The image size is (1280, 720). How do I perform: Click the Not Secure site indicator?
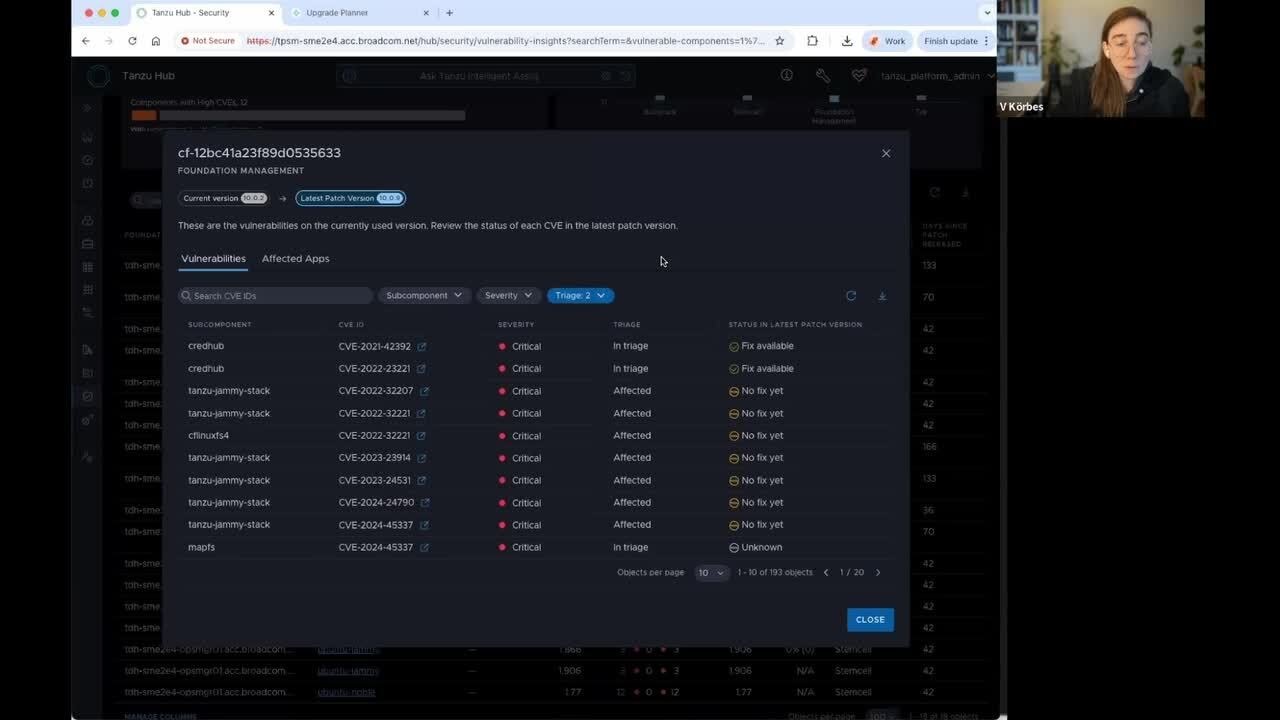tap(207, 41)
